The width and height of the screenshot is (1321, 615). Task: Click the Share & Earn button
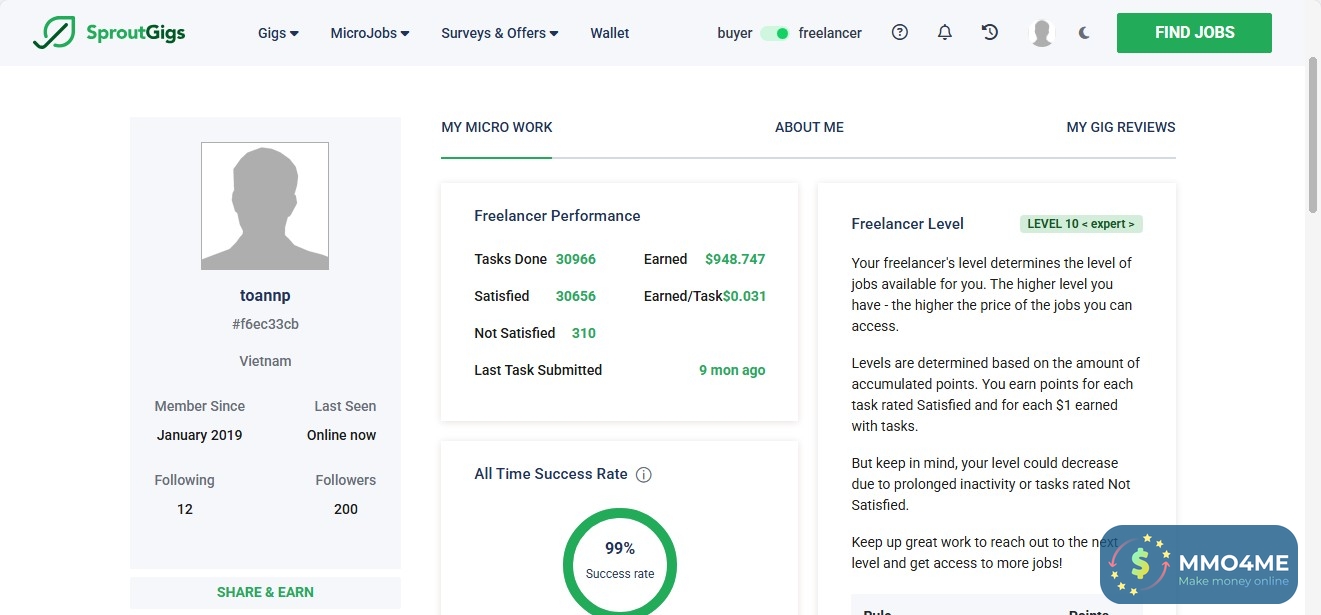pos(265,592)
